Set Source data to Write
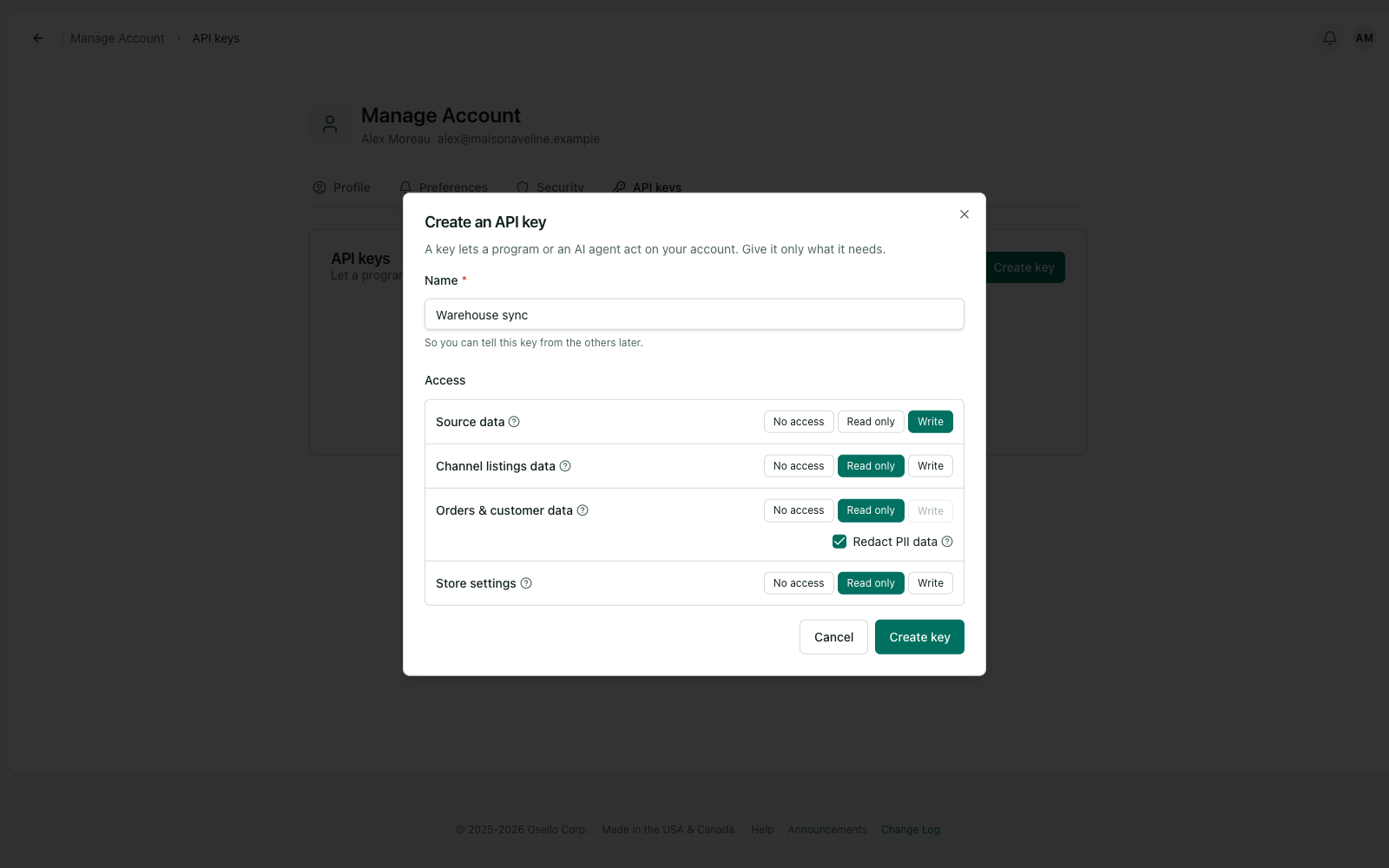Viewport: 1389px width, 868px height. pos(931,422)
